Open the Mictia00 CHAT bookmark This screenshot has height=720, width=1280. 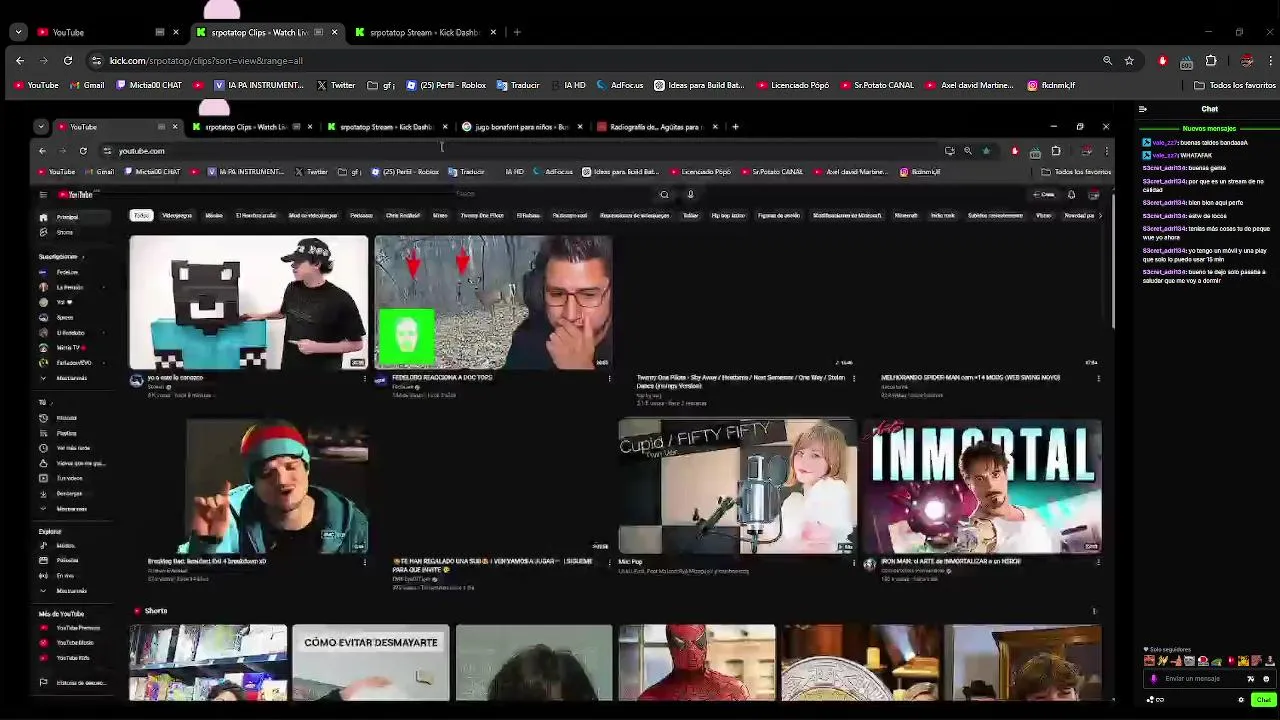pyautogui.click(x=149, y=85)
